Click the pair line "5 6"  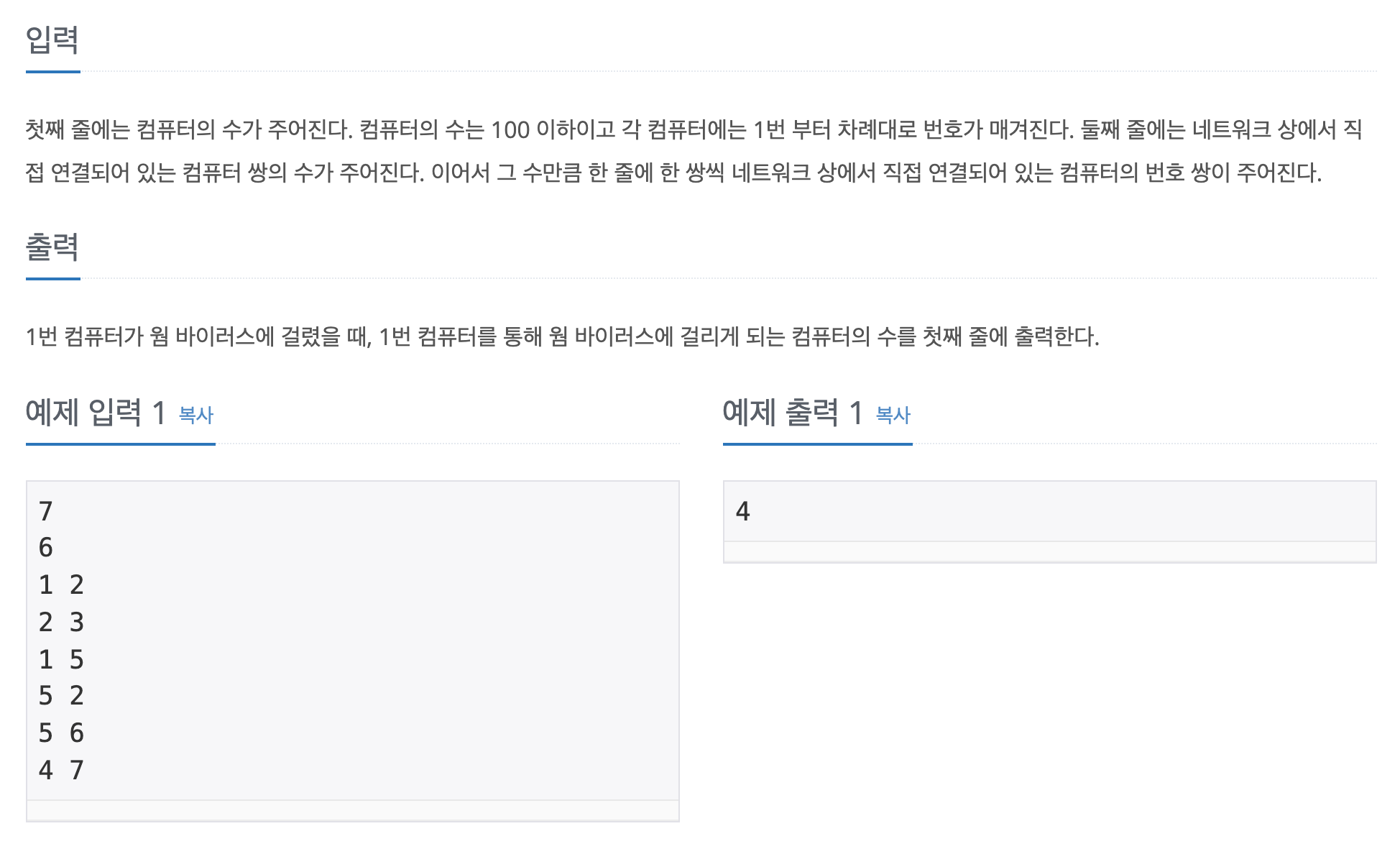(61, 733)
